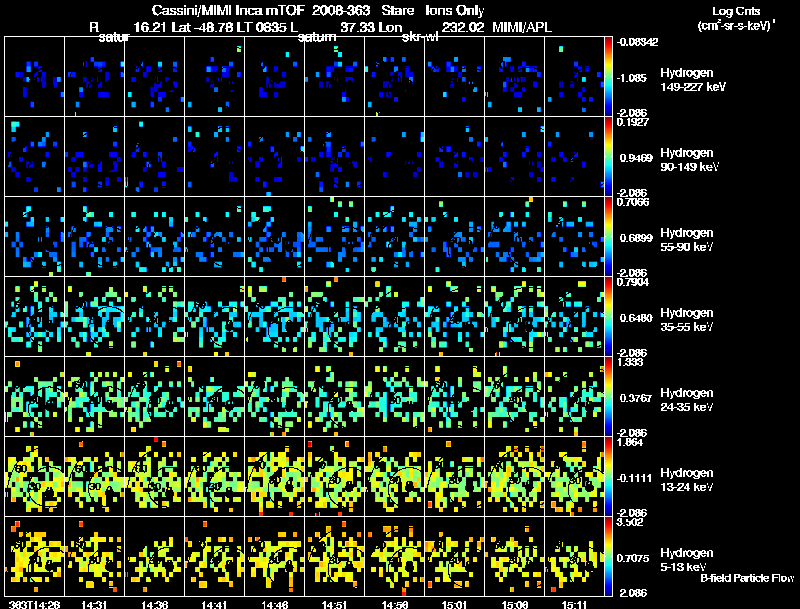
Task: Click the color bar beside Hydrogen 5-13 keV
Action: point(608,557)
